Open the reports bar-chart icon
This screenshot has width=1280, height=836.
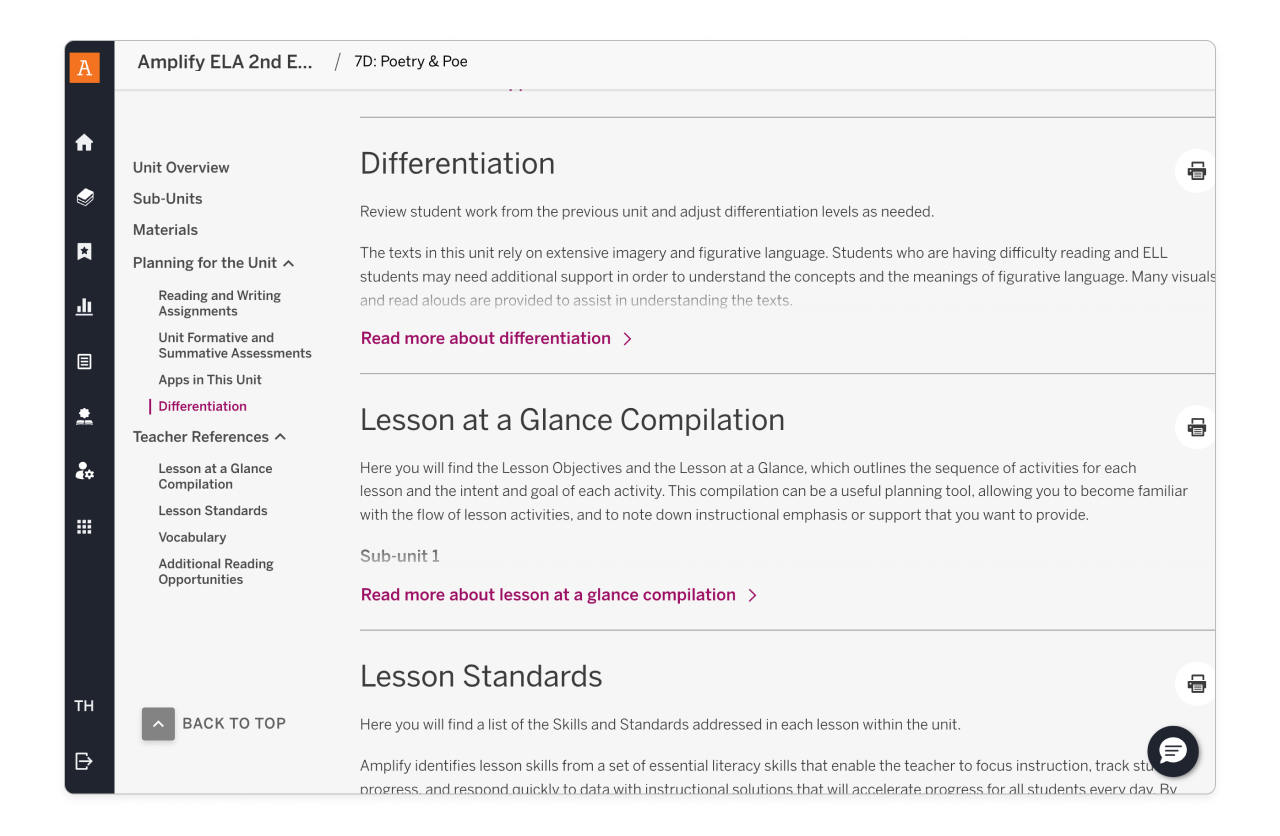85,306
